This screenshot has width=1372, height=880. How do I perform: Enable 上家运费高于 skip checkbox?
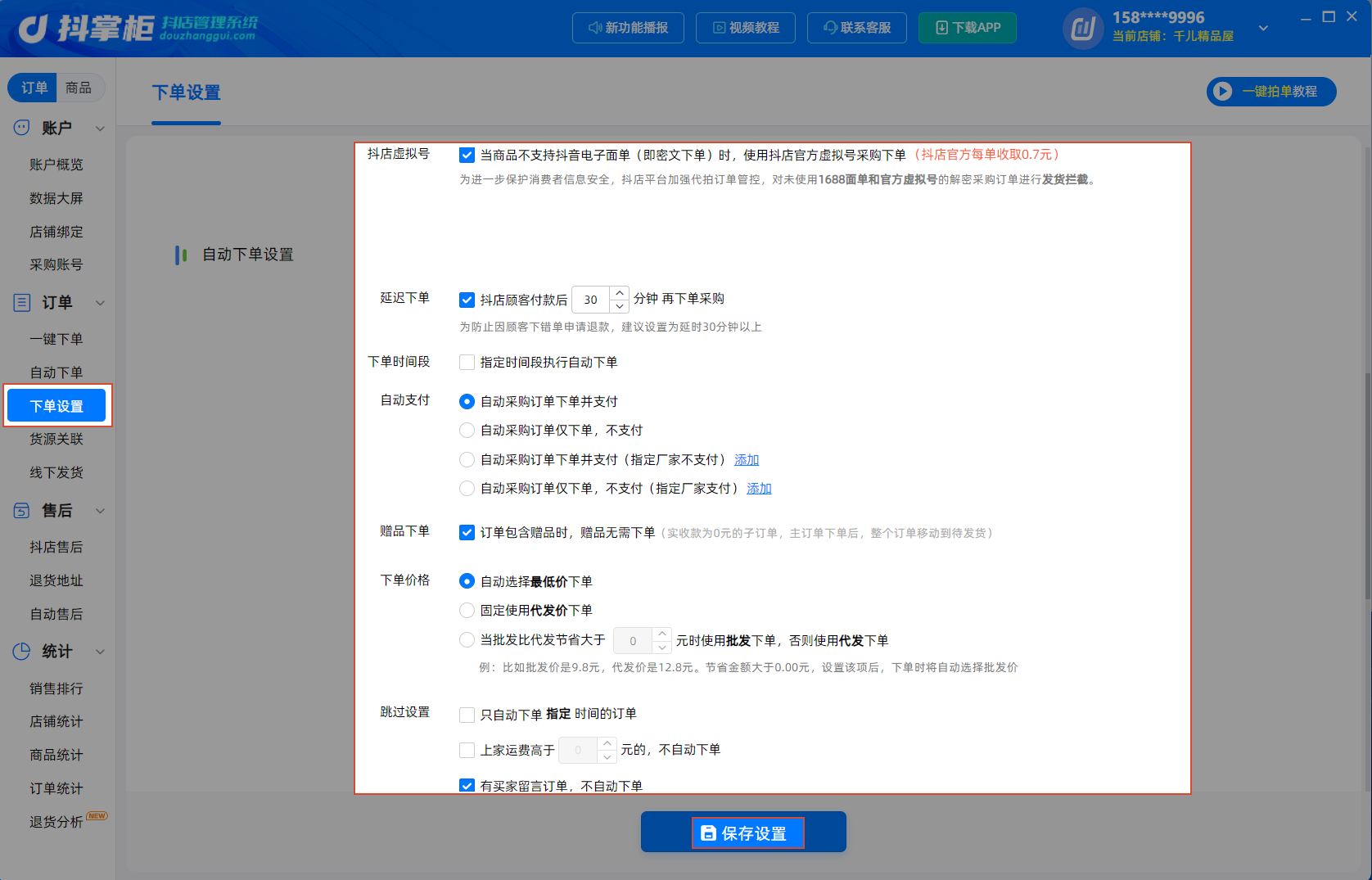pyautogui.click(x=467, y=750)
